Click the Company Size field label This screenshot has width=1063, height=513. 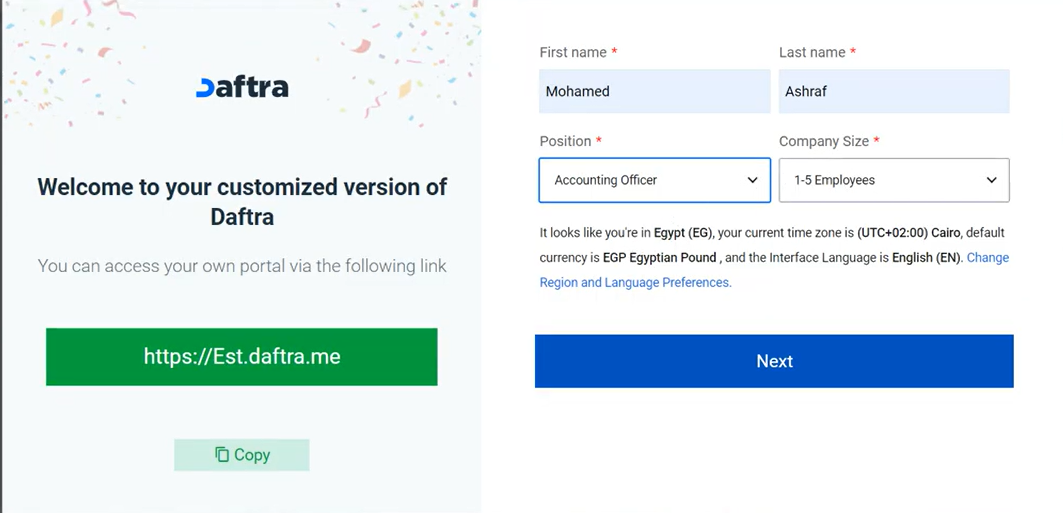[824, 142]
